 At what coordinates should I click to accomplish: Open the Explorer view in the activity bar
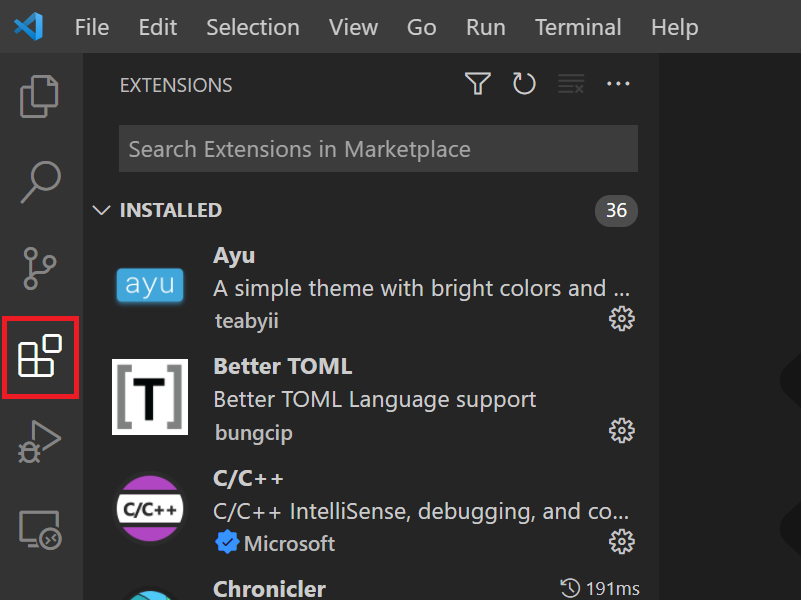(40, 95)
